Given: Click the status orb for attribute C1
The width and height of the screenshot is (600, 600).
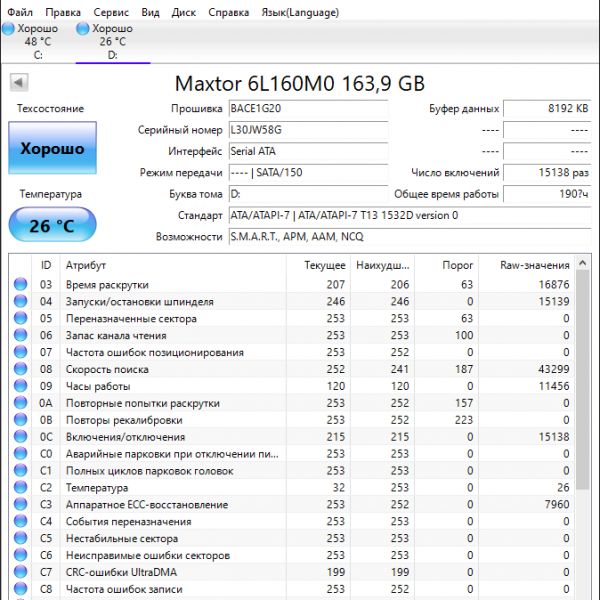Looking at the screenshot, I should (21, 470).
